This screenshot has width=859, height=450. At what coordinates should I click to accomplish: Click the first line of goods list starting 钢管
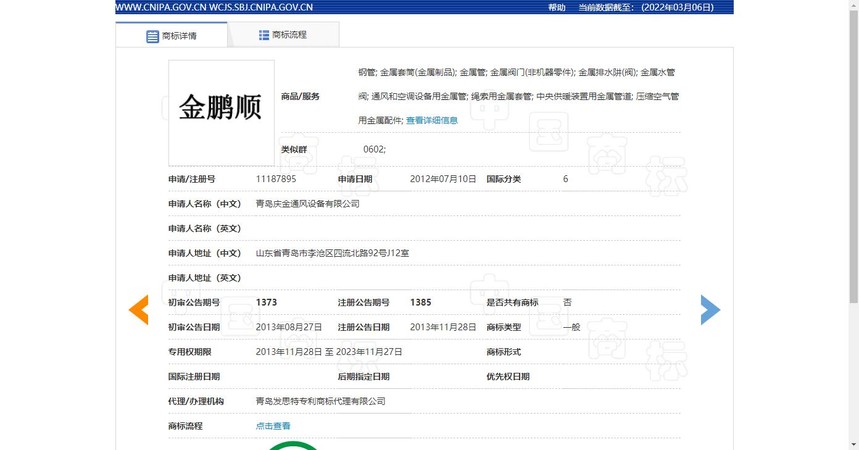pos(517,72)
